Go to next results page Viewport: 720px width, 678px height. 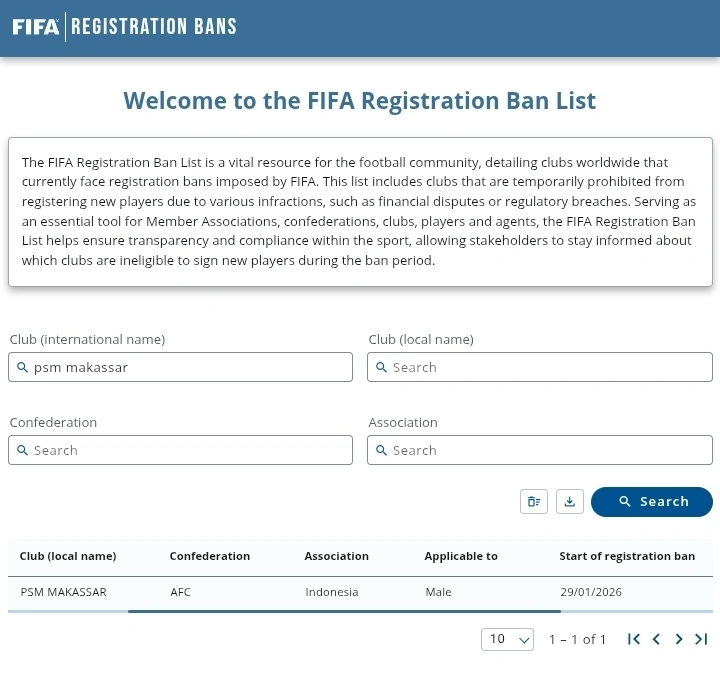tap(679, 639)
